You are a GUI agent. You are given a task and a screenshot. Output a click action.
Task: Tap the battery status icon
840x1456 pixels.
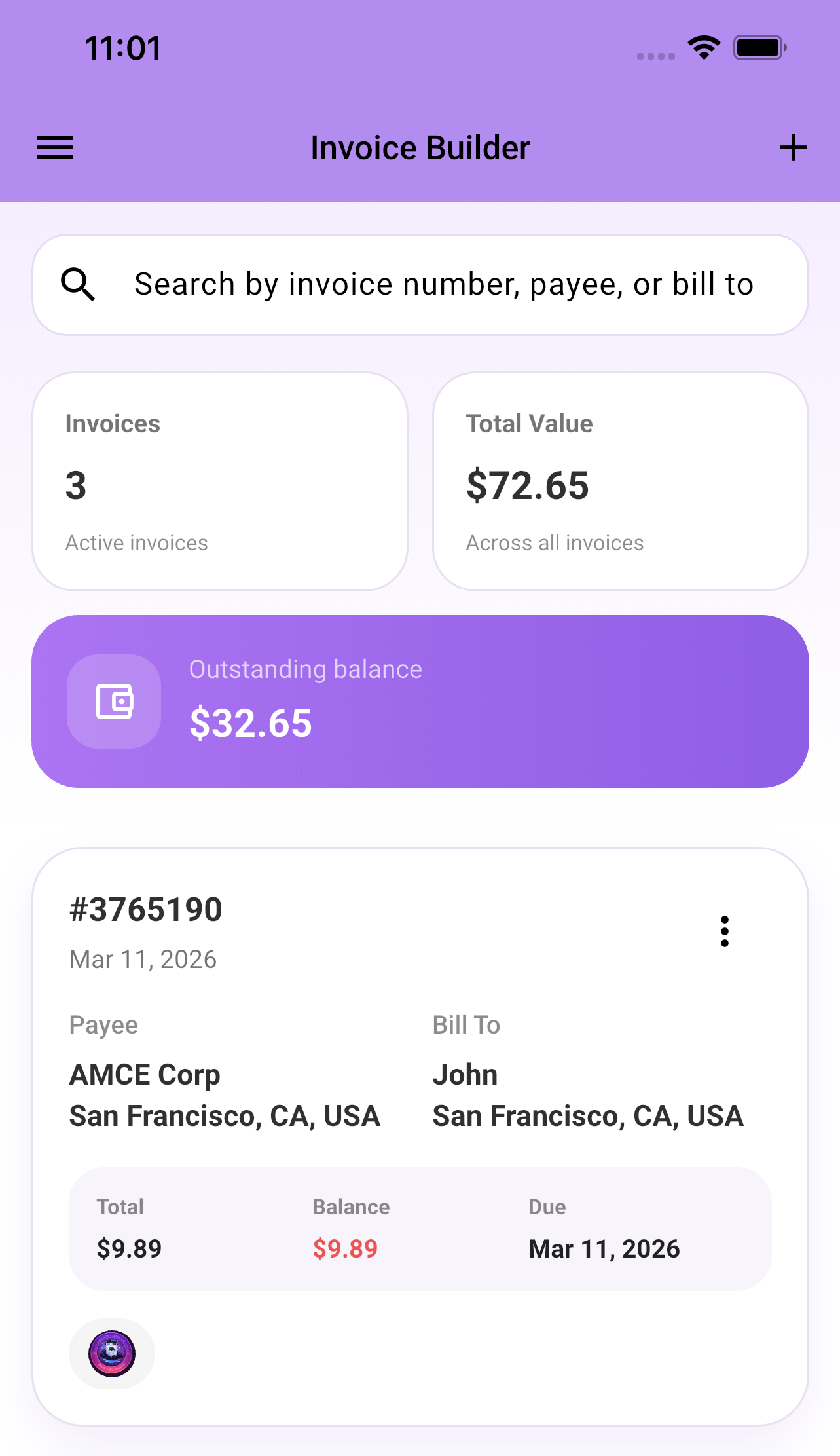(759, 48)
